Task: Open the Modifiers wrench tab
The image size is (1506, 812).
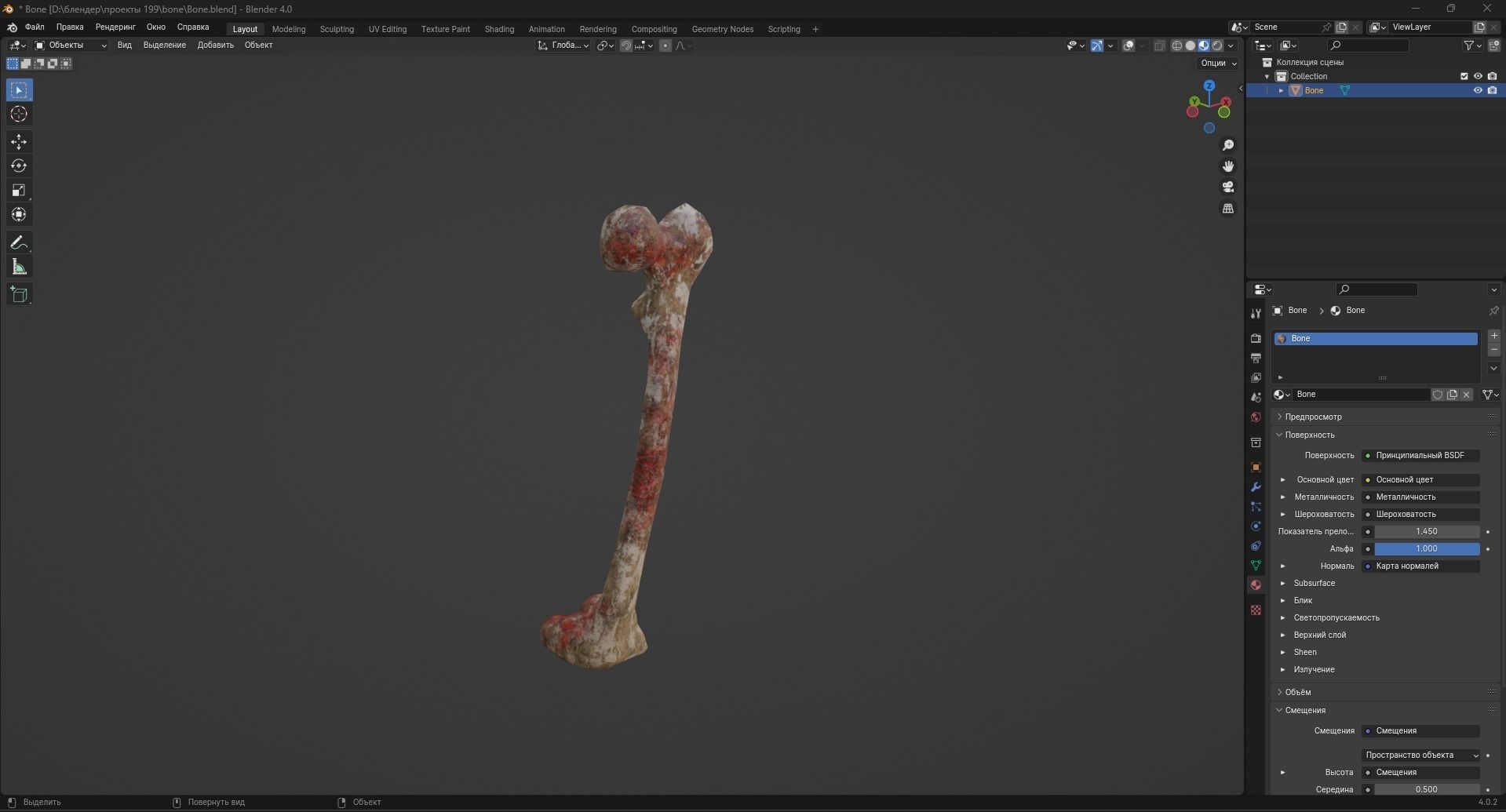Action: 1256,487
